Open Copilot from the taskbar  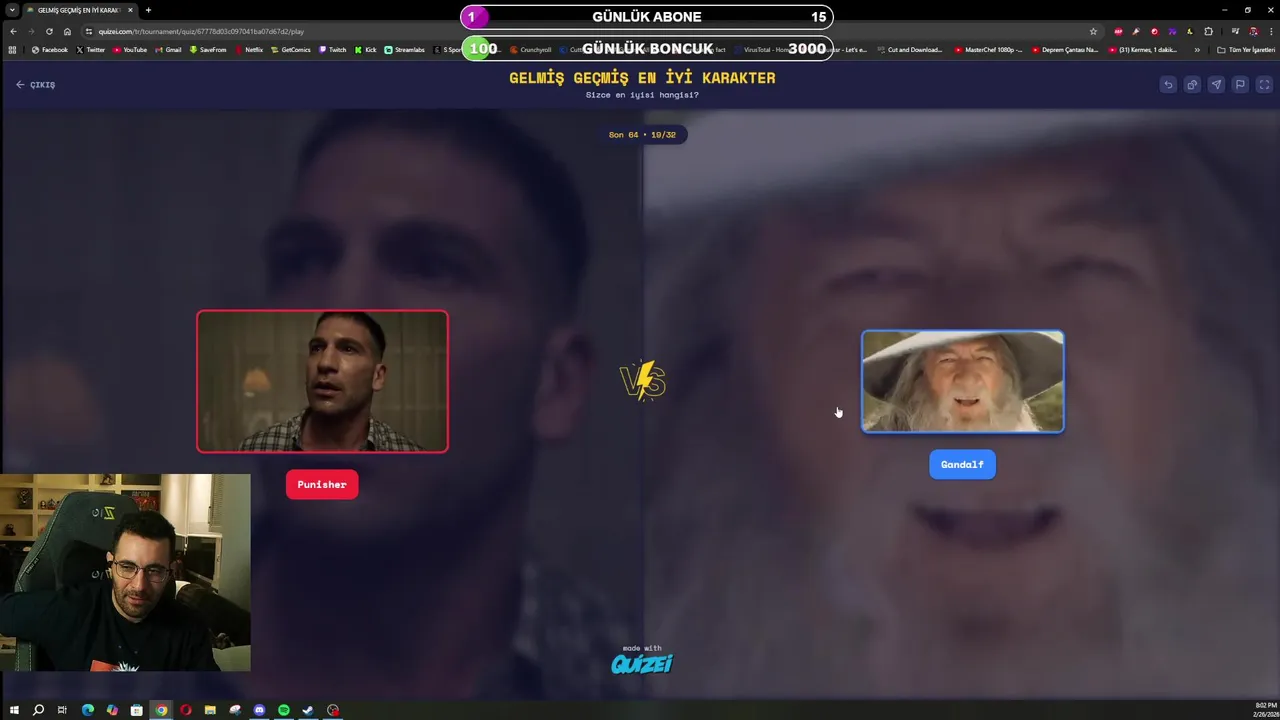112,710
